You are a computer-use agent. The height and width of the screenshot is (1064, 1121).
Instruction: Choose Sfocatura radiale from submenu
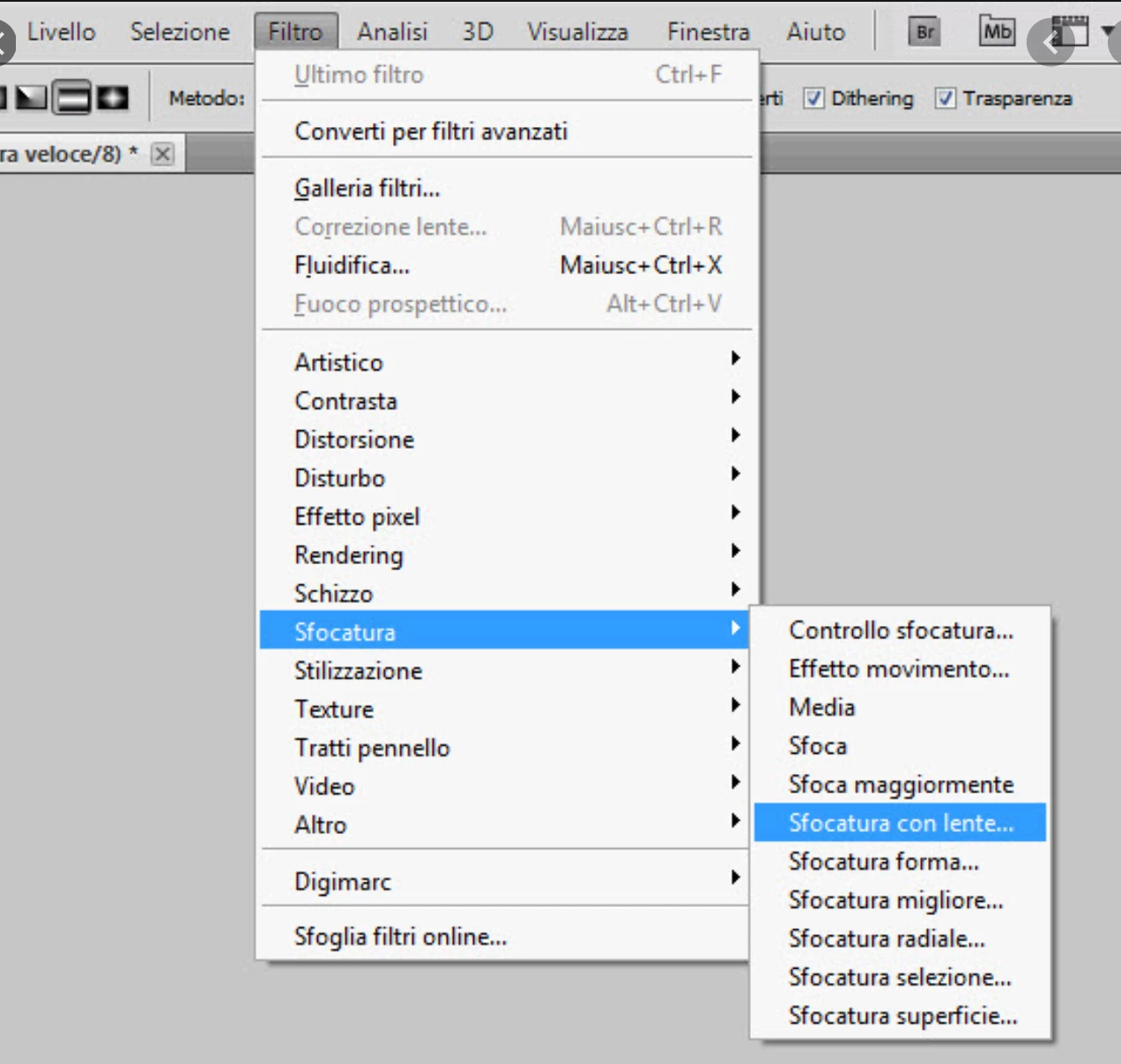900,939
